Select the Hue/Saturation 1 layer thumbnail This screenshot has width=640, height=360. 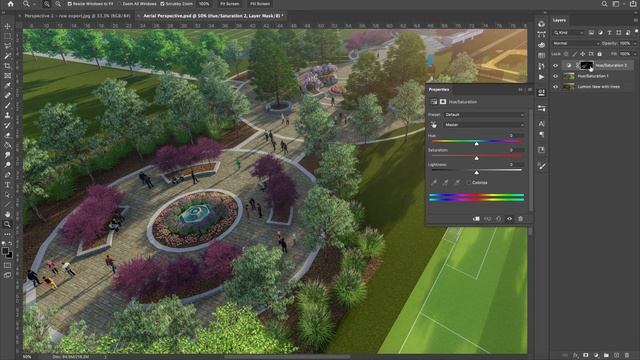tap(569, 76)
